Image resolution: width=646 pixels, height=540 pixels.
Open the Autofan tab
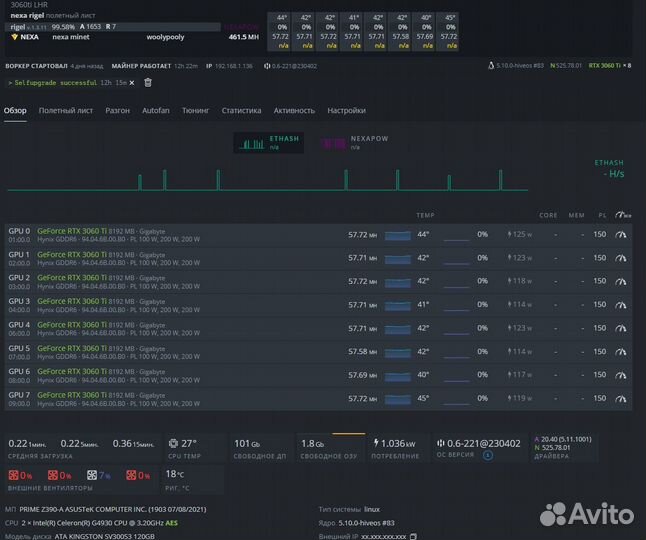point(155,111)
